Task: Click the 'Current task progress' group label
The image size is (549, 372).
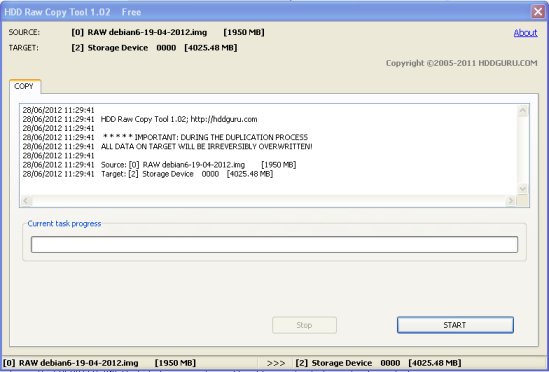Action: [x=64, y=223]
